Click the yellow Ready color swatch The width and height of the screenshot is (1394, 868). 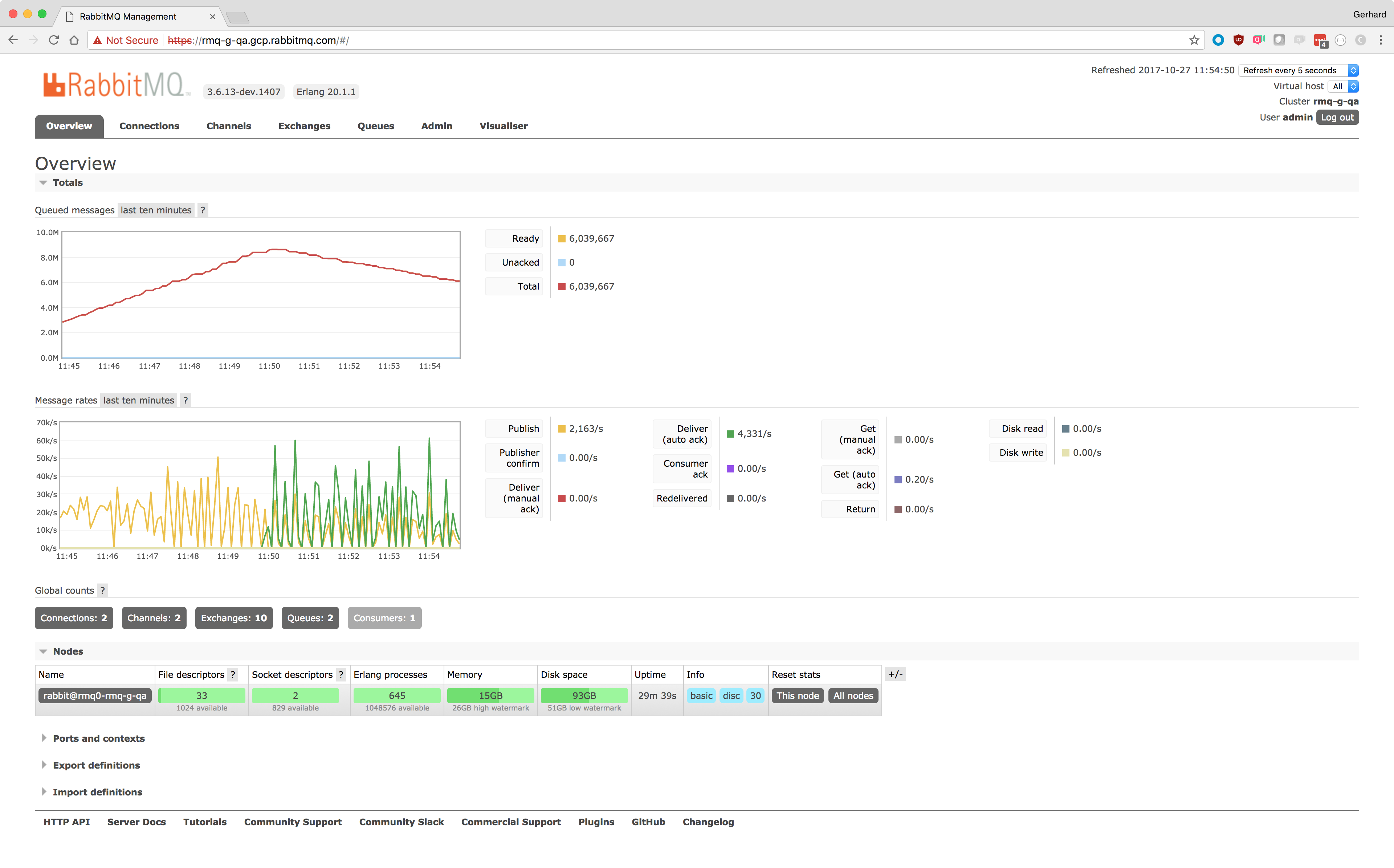[562, 239]
